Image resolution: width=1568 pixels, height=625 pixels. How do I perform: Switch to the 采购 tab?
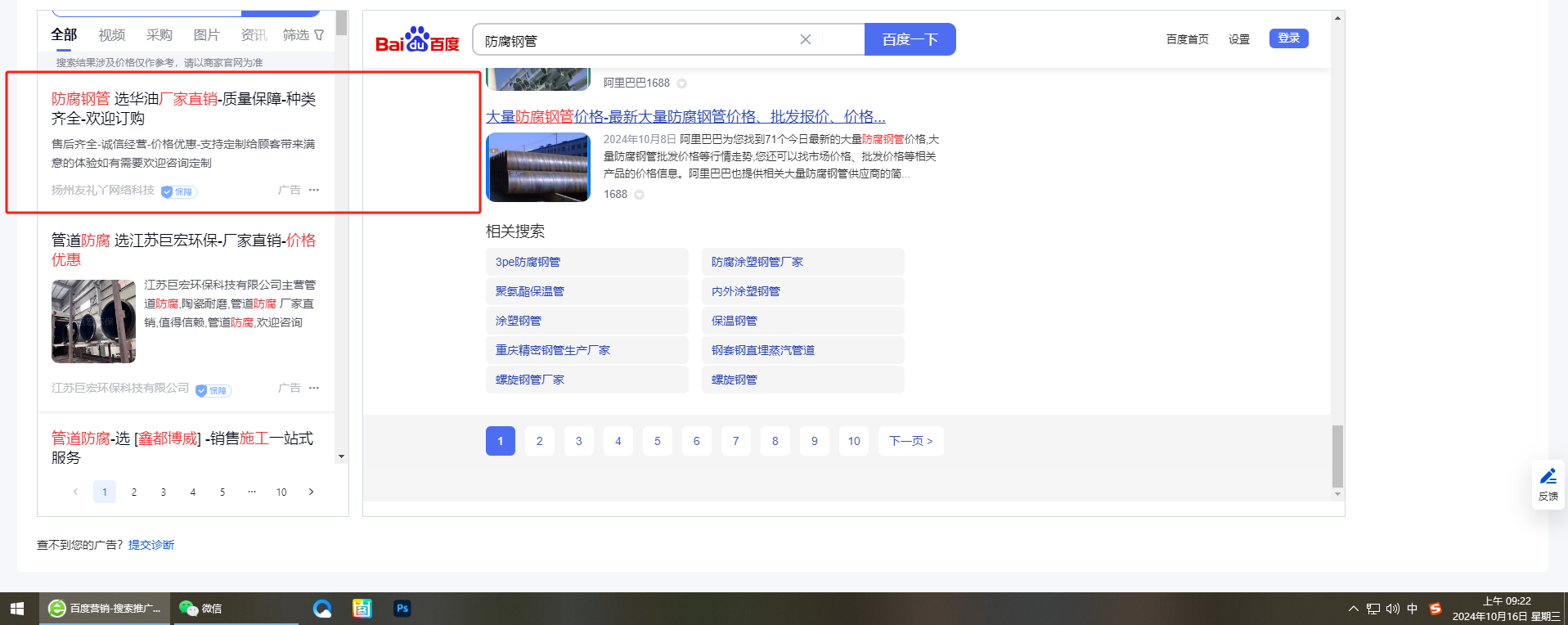pos(159,35)
